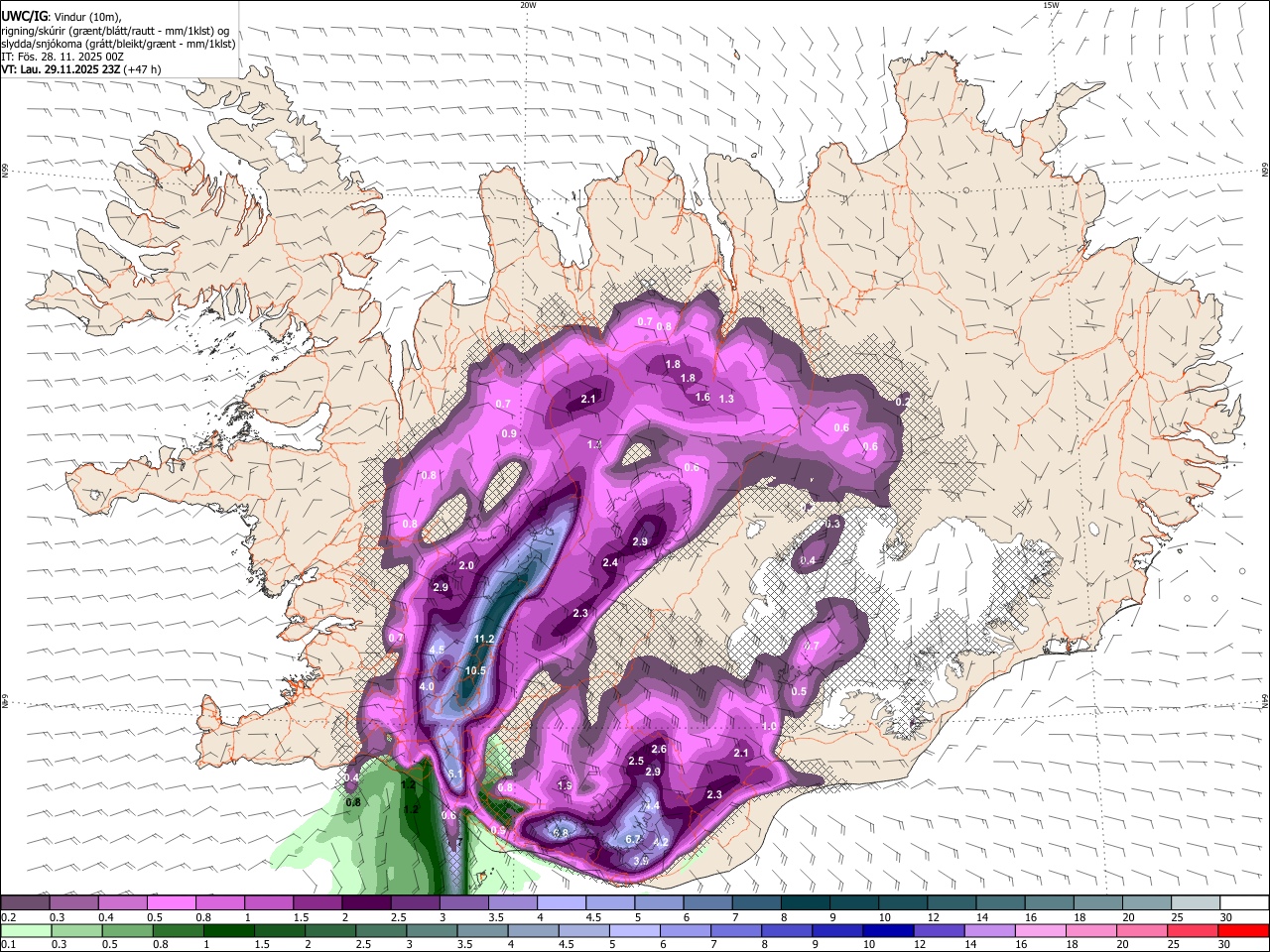
Task: Select the "10.5" precipitation value on map
Action: [x=476, y=670]
